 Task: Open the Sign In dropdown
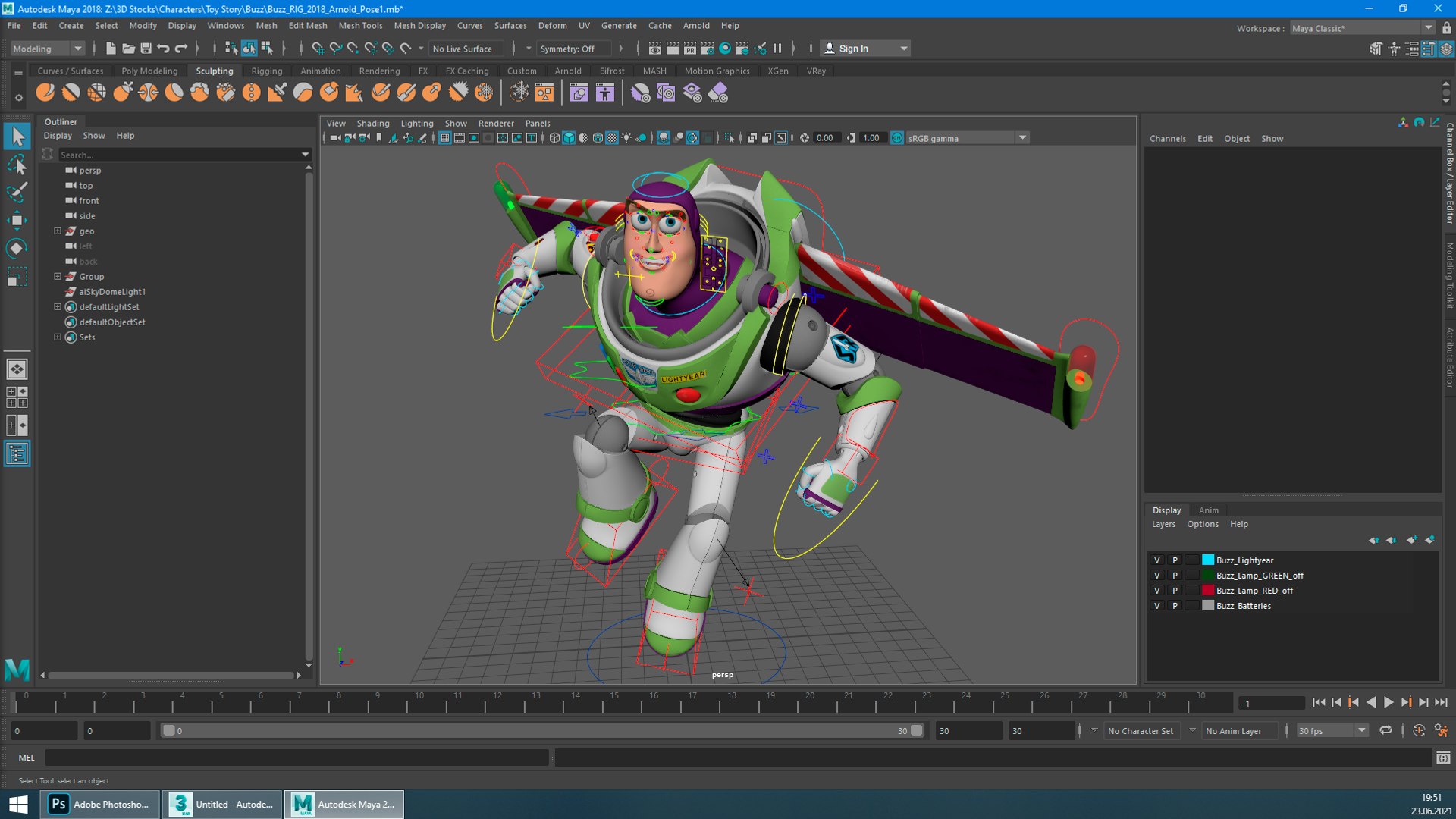866,49
